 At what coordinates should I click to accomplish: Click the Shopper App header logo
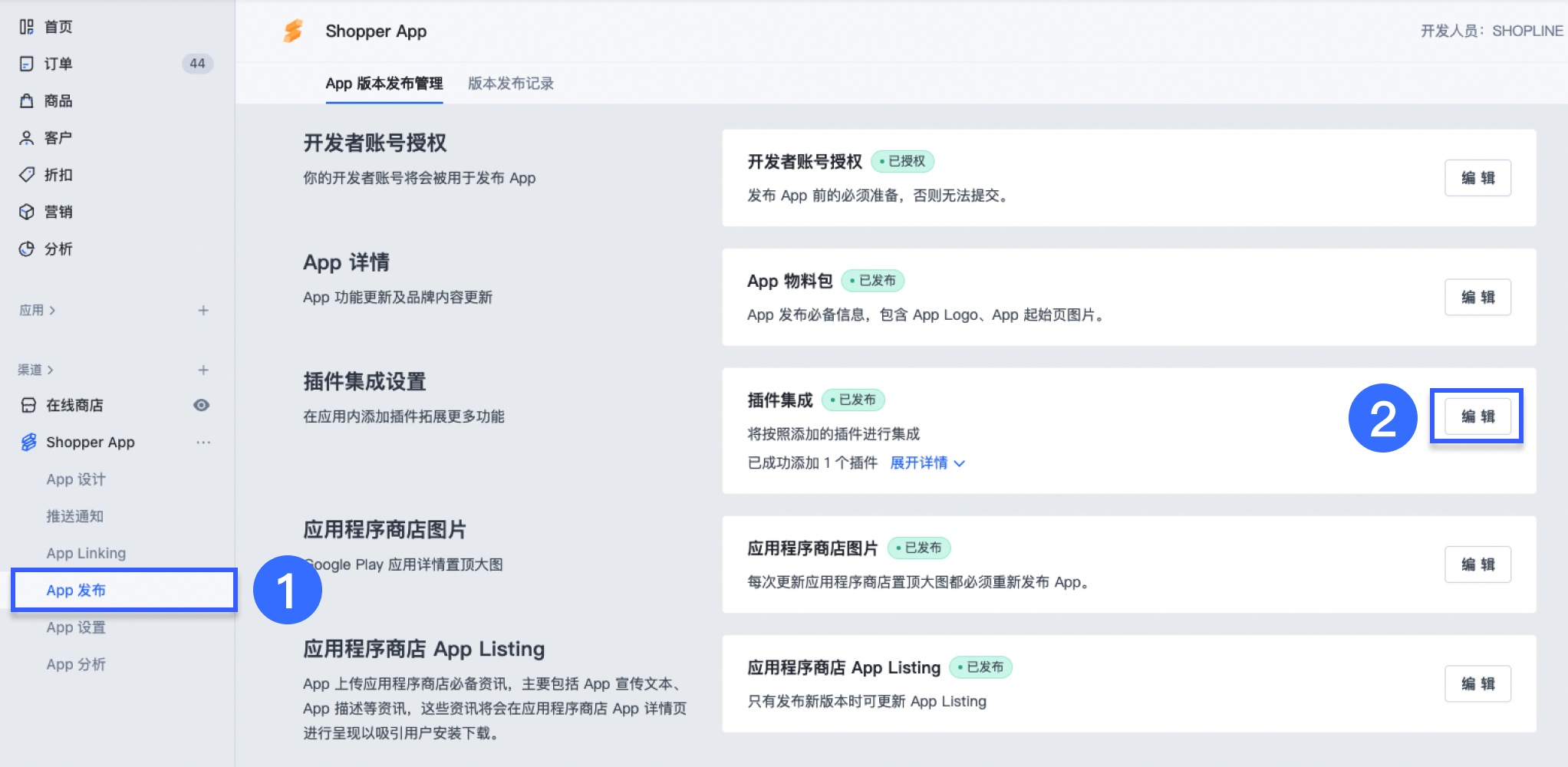293,31
